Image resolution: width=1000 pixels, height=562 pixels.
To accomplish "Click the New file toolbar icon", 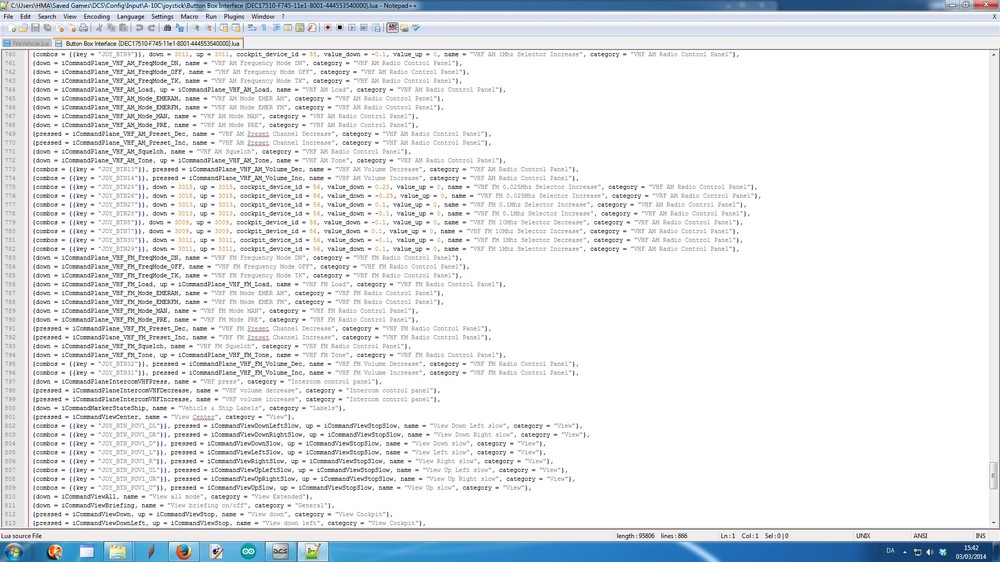I will [x=11, y=28].
